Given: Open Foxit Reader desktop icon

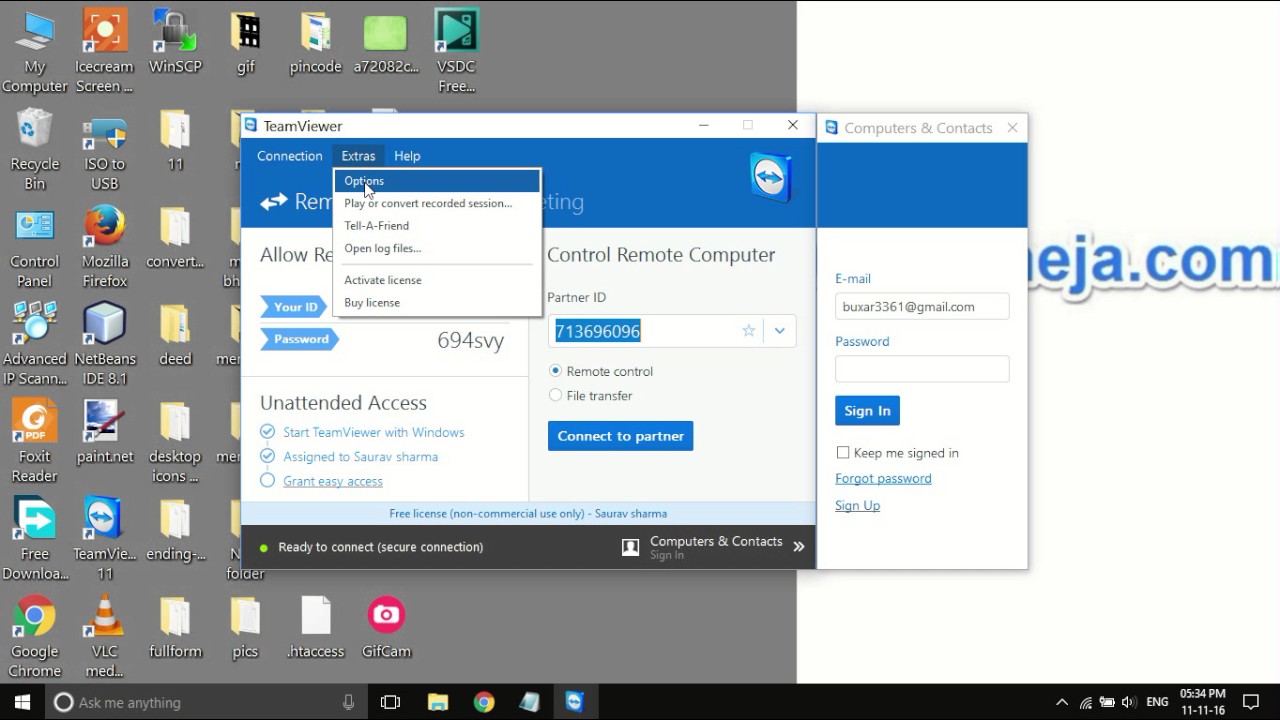Looking at the screenshot, I should [35, 441].
